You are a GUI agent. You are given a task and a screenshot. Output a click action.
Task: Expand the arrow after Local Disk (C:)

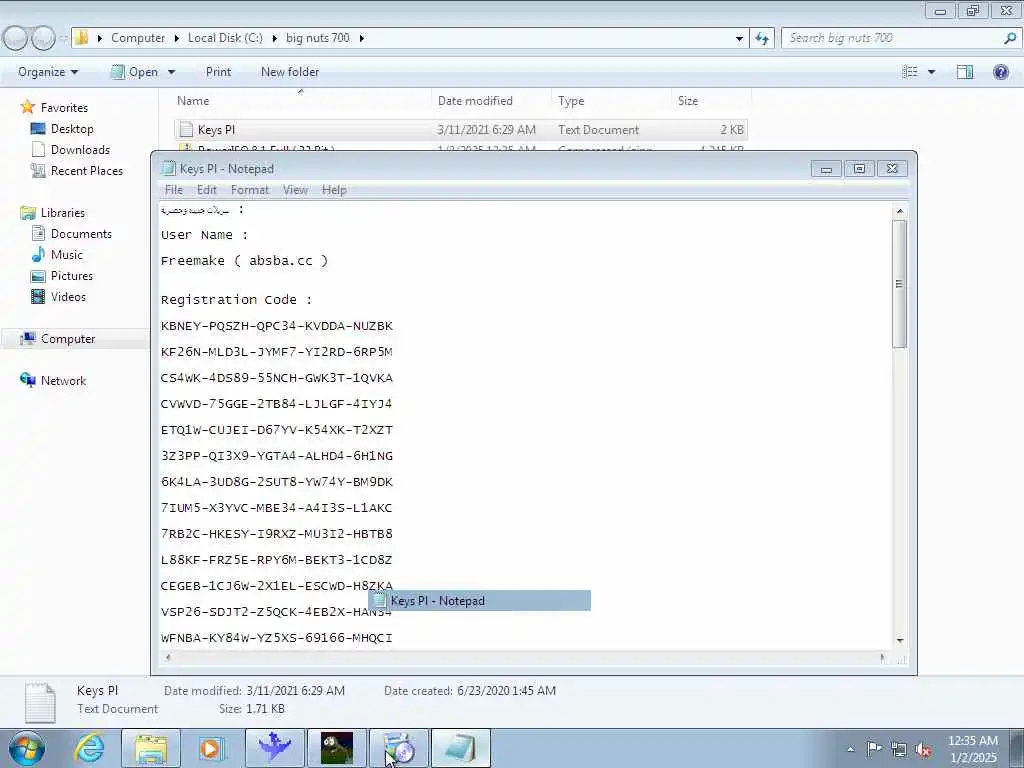[274, 38]
